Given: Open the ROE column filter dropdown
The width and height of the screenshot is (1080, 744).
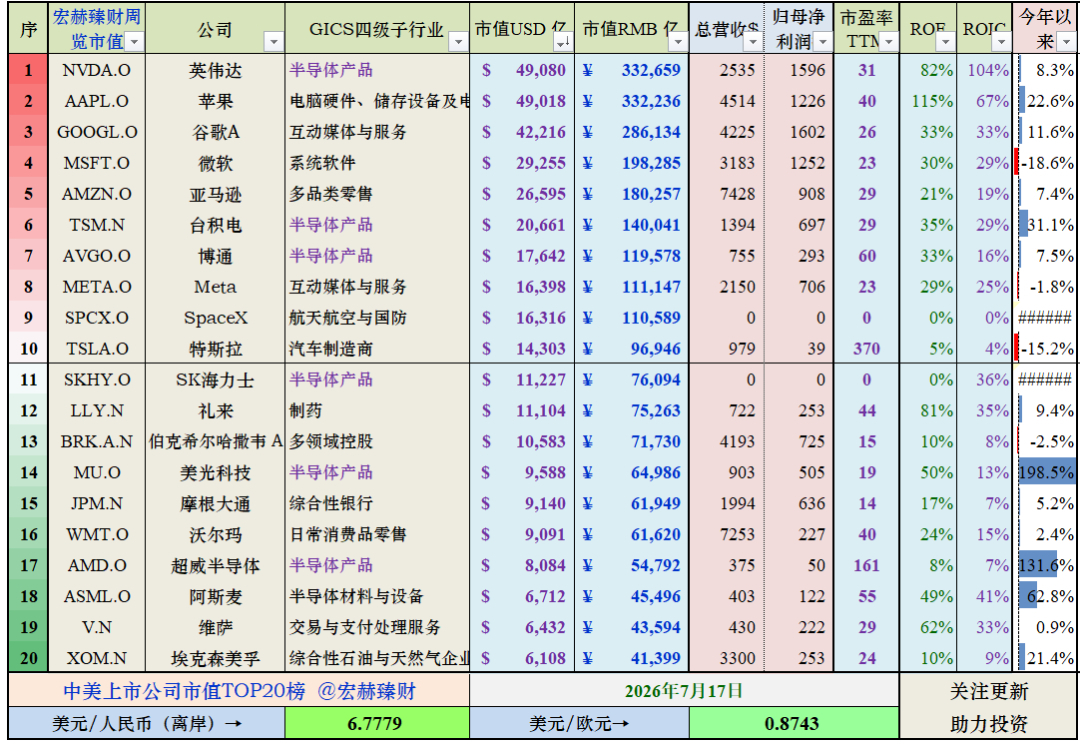Looking at the screenshot, I should (945, 42).
